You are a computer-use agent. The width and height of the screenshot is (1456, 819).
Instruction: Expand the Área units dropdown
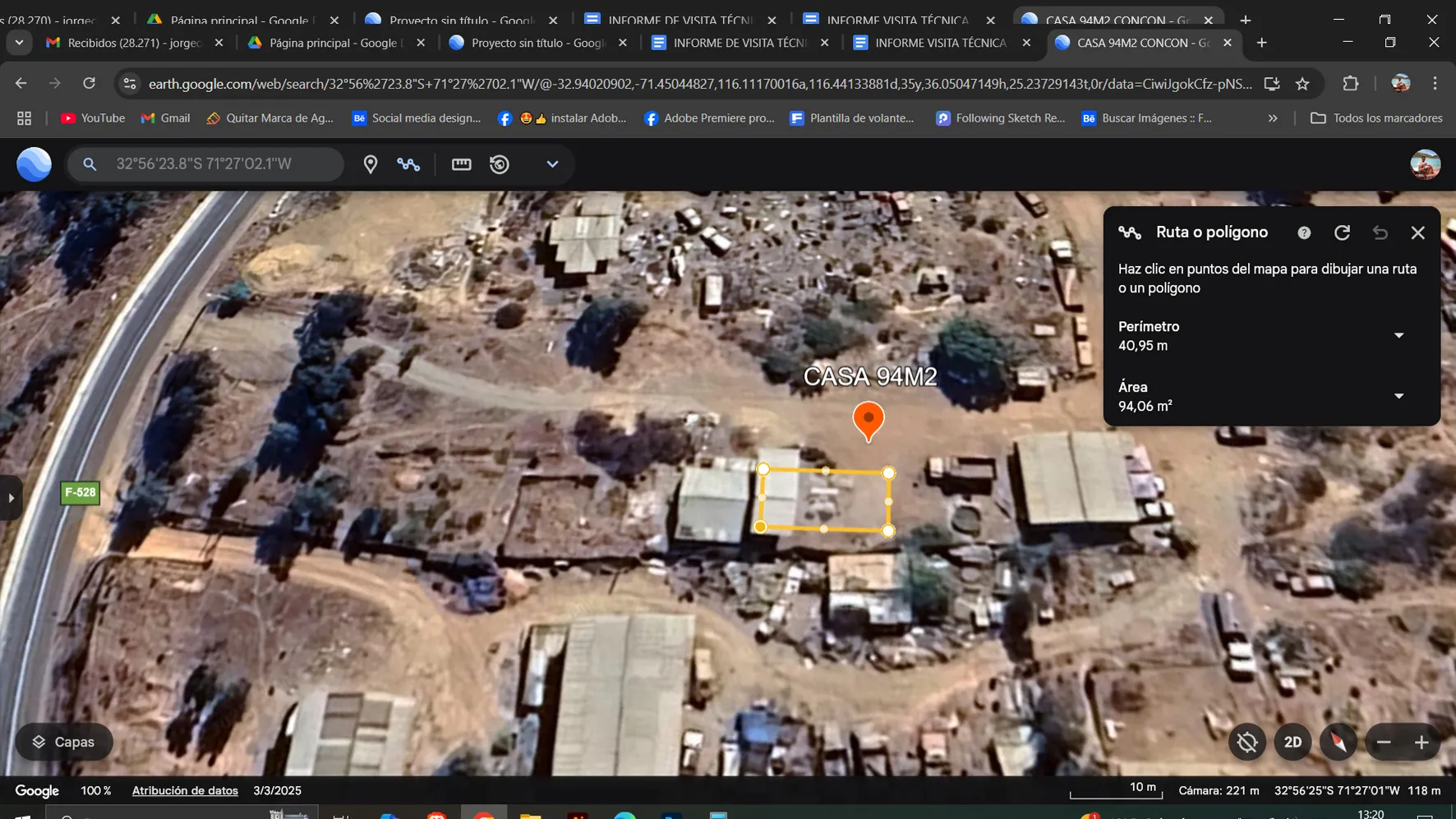click(1398, 396)
